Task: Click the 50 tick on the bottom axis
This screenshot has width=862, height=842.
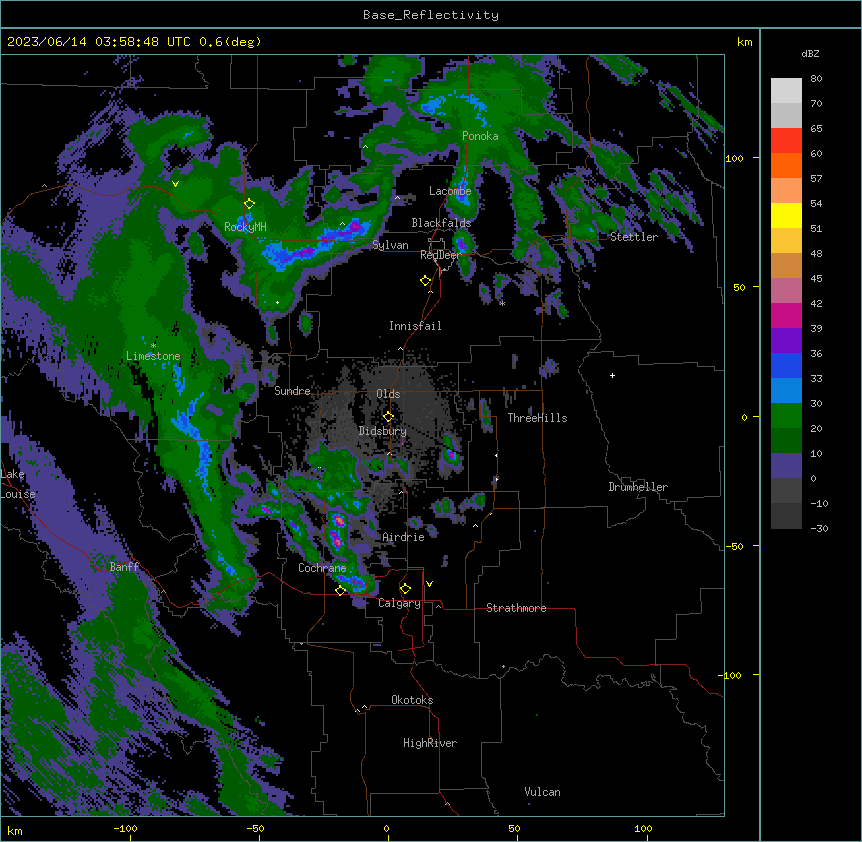Action: 514,828
